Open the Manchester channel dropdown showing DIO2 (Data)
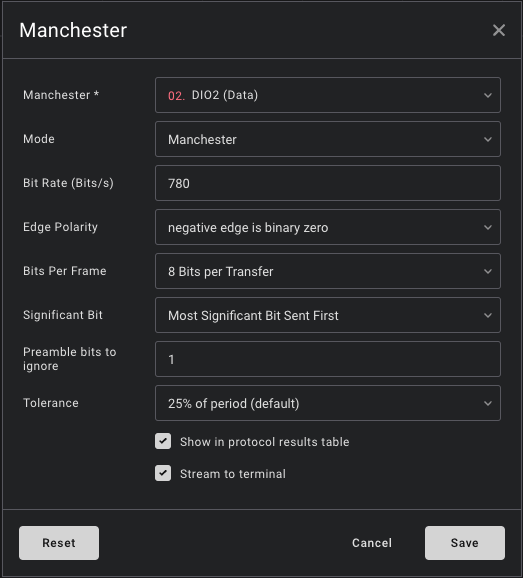Screen dimensions: 523x578 tap(328, 95)
